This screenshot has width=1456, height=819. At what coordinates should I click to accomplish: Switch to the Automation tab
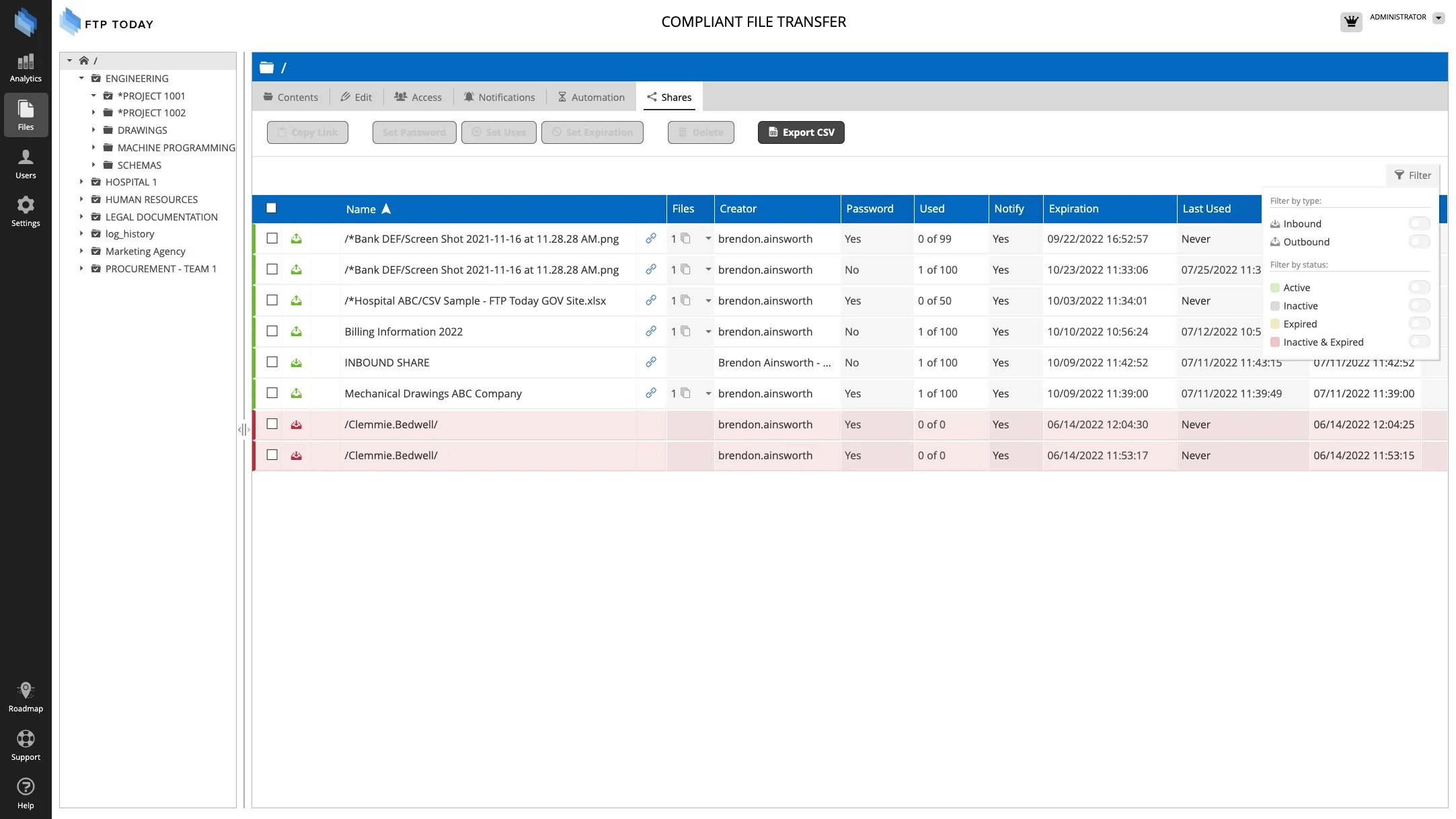coord(591,97)
